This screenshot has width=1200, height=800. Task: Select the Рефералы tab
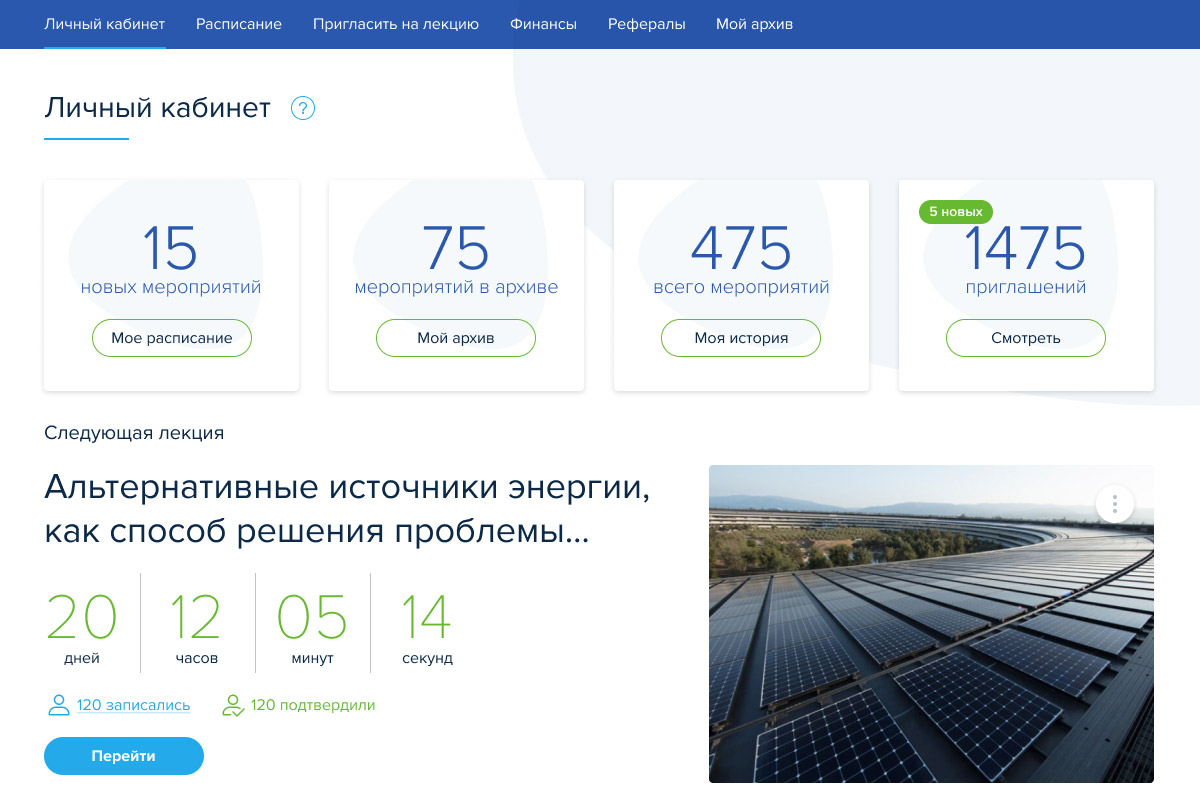coord(647,24)
